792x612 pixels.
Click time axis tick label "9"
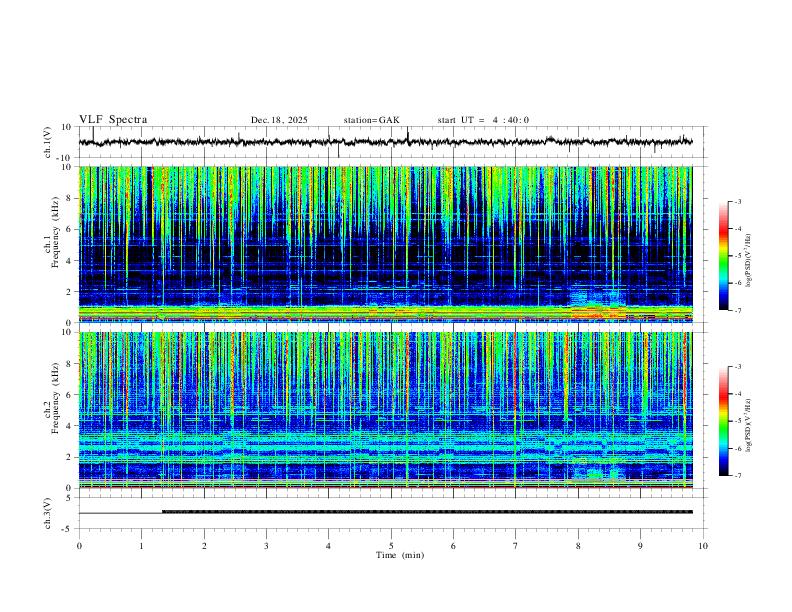click(640, 546)
